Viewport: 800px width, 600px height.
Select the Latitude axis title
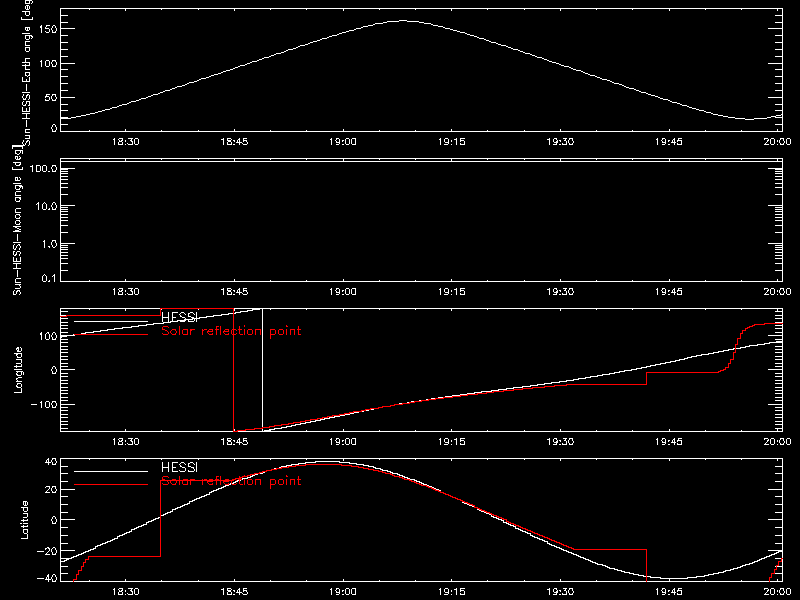[x=24, y=520]
